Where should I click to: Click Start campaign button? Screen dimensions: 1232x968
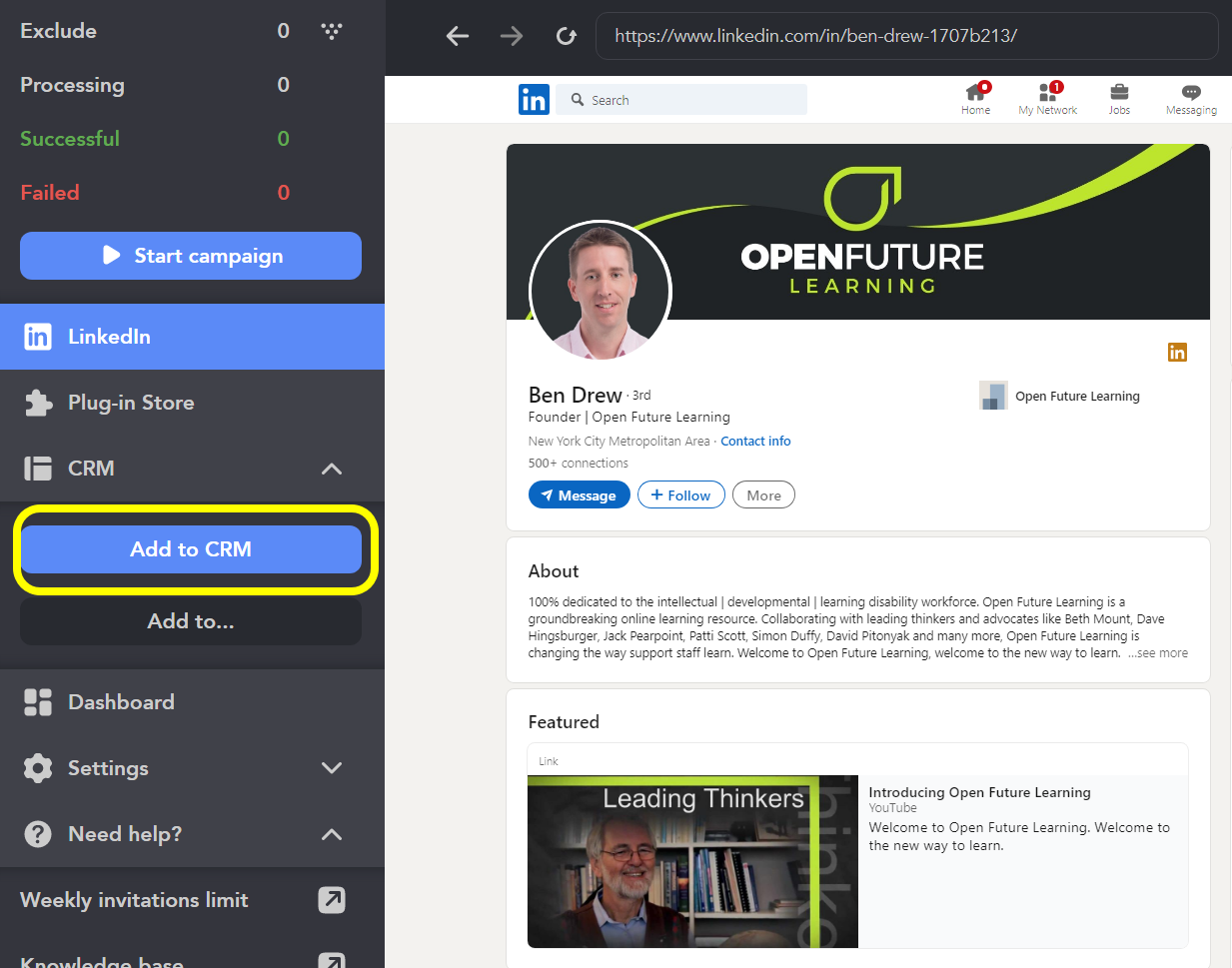(191, 256)
